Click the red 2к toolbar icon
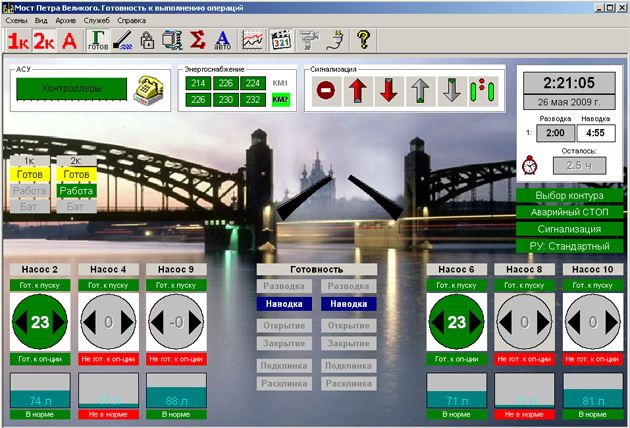 pos(43,41)
